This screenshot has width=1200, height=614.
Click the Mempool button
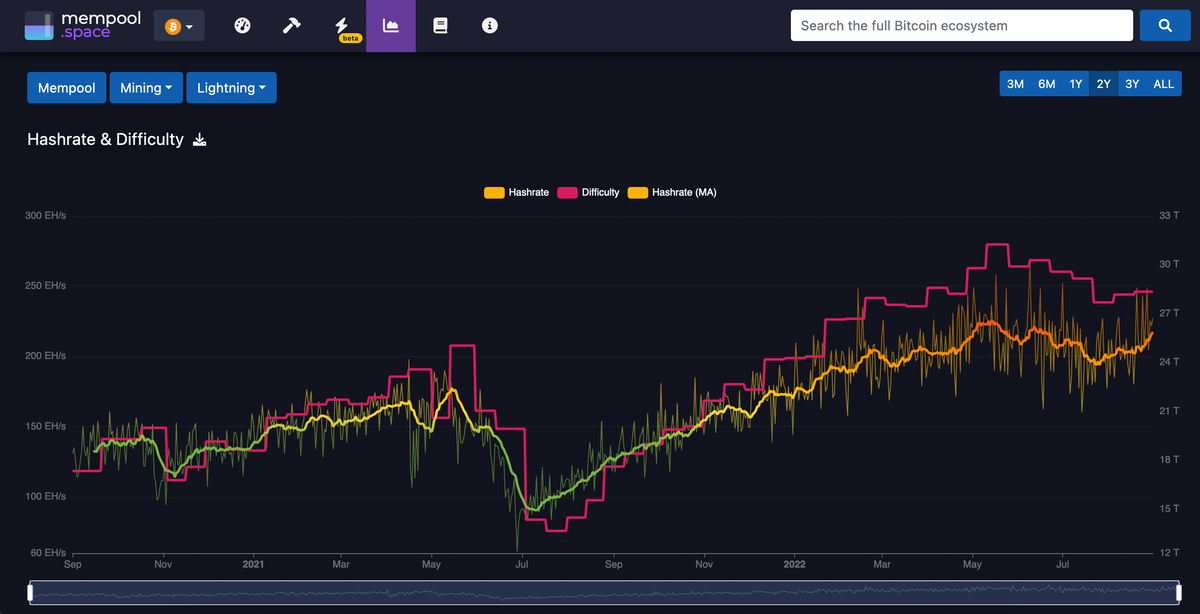pyautogui.click(x=66, y=88)
